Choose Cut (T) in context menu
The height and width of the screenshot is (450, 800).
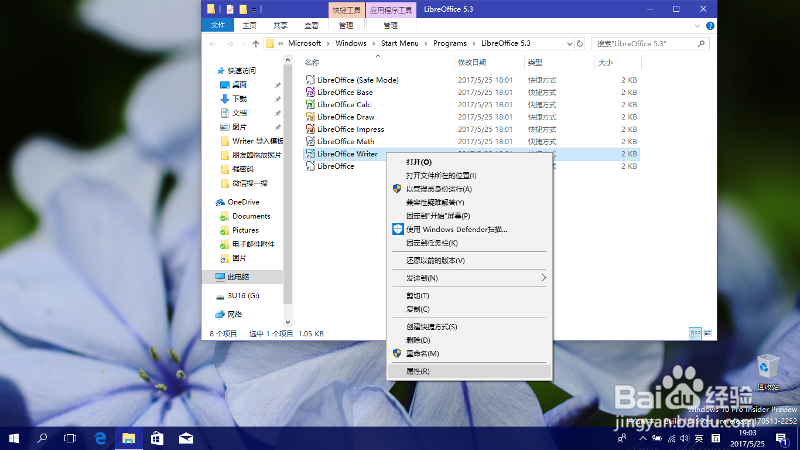coord(469,295)
